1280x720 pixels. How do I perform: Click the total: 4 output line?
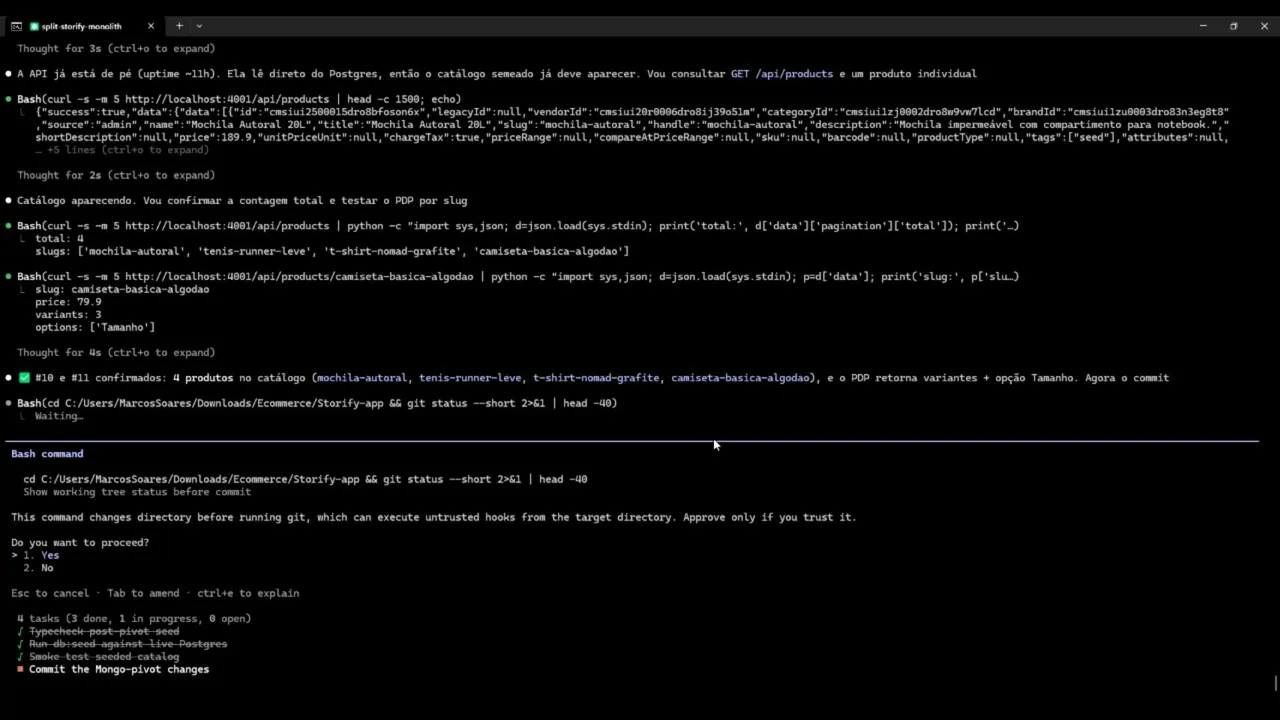click(59, 239)
